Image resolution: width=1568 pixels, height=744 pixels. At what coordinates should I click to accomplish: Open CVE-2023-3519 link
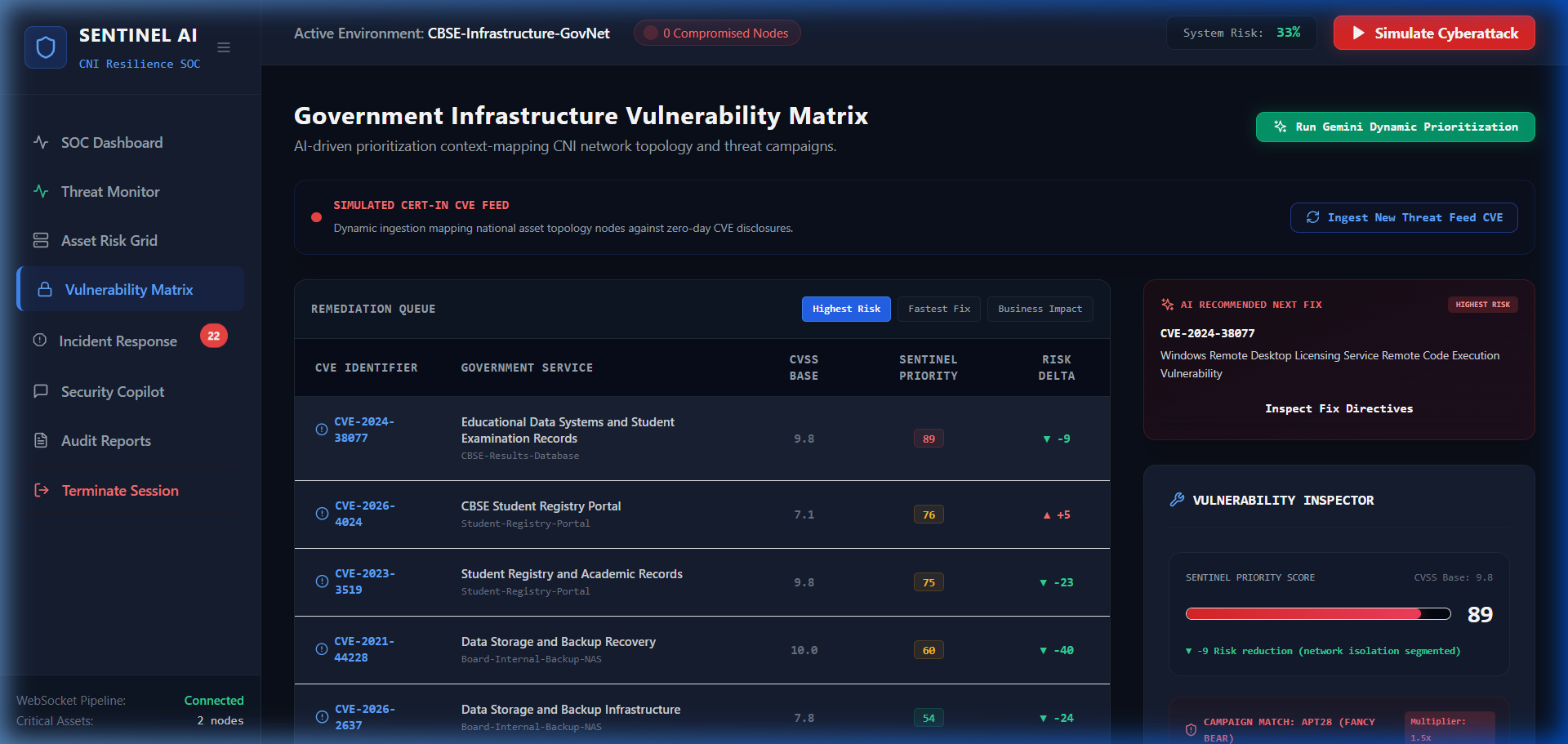click(x=364, y=581)
